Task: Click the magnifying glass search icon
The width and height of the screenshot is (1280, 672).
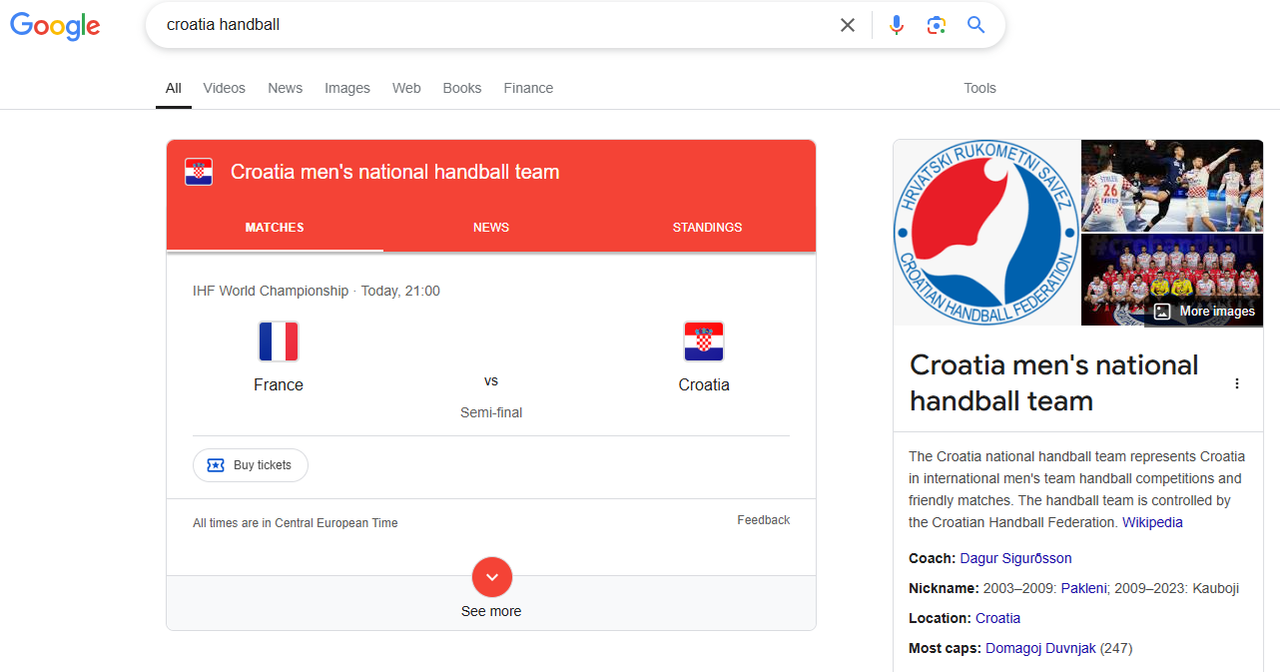Action: click(x=976, y=25)
